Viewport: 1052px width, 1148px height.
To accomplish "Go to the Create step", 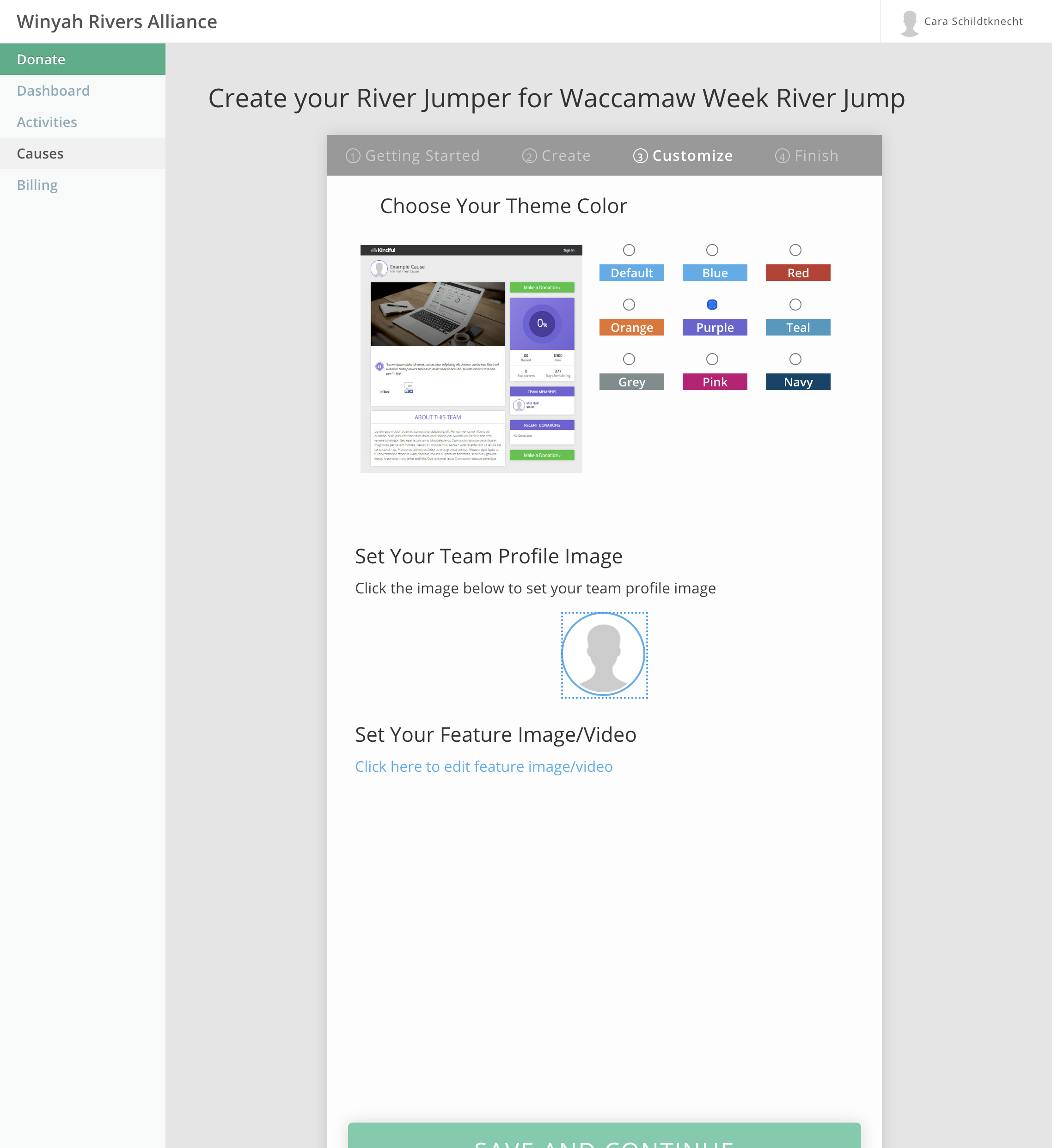I will pyautogui.click(x=556, y=155).
